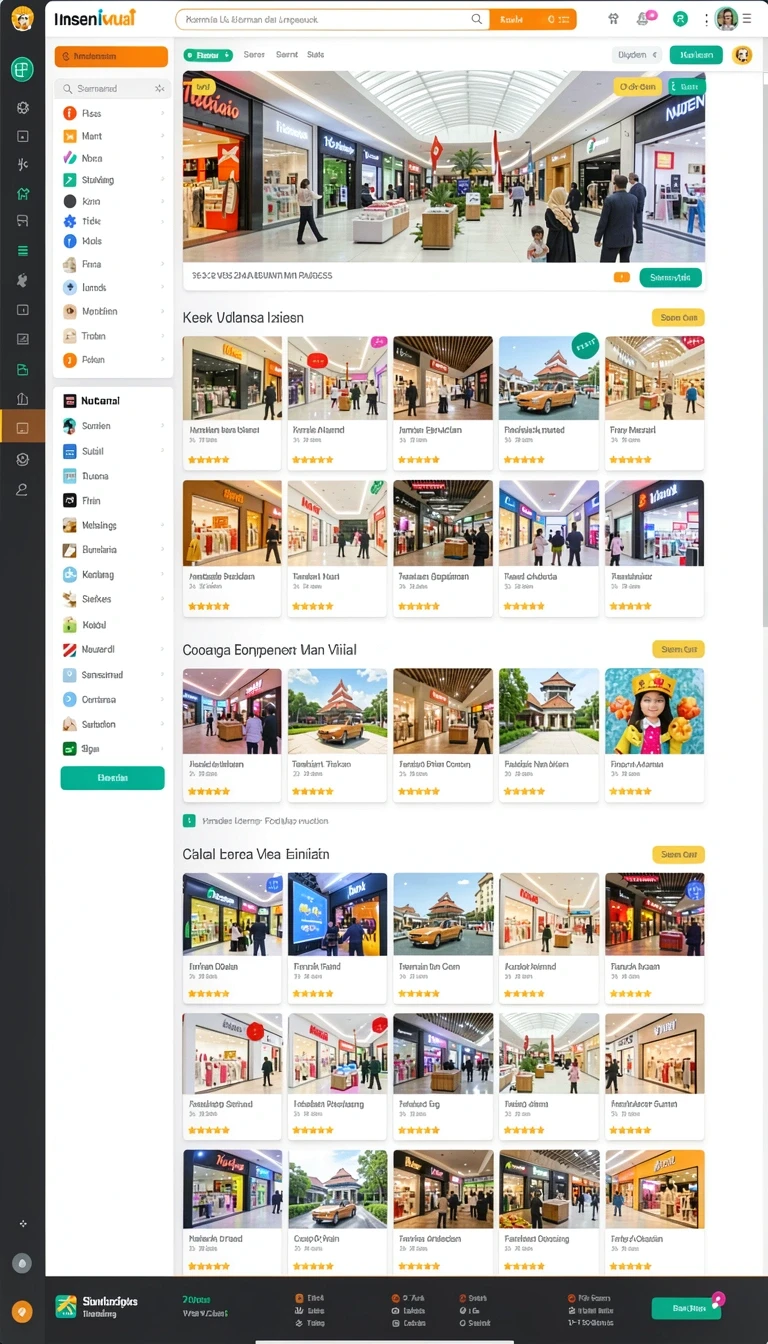Click the green arrow icon beside 'Stuvking'

point(70,180)
